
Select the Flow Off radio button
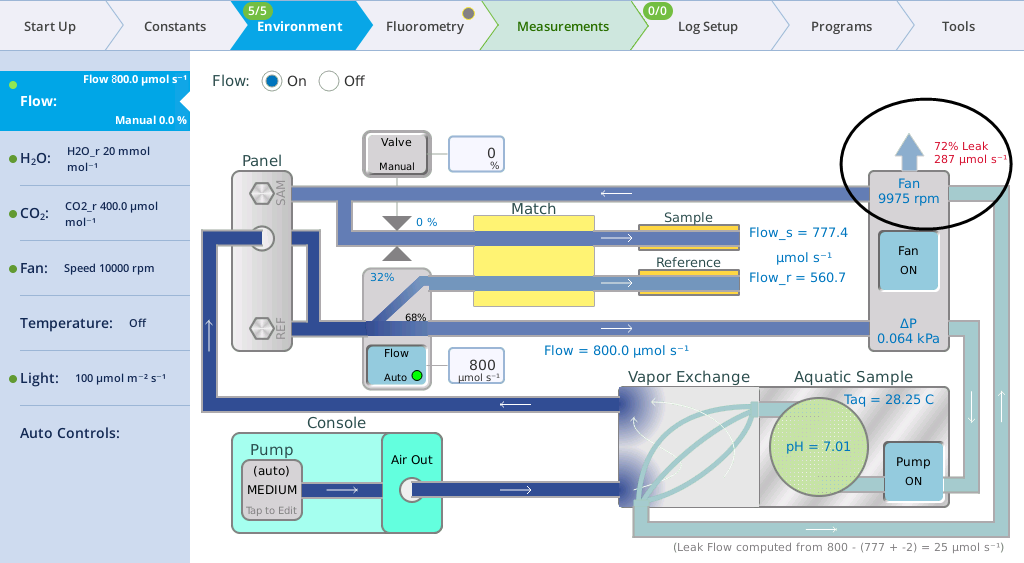tap(329, 81)
